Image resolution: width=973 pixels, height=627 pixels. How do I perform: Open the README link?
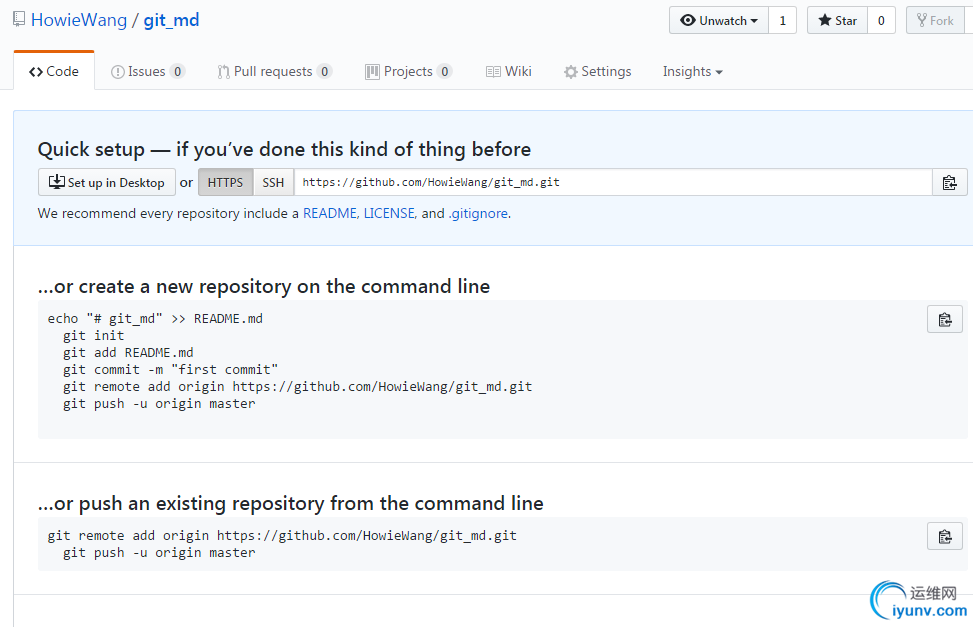pos(330,214)
